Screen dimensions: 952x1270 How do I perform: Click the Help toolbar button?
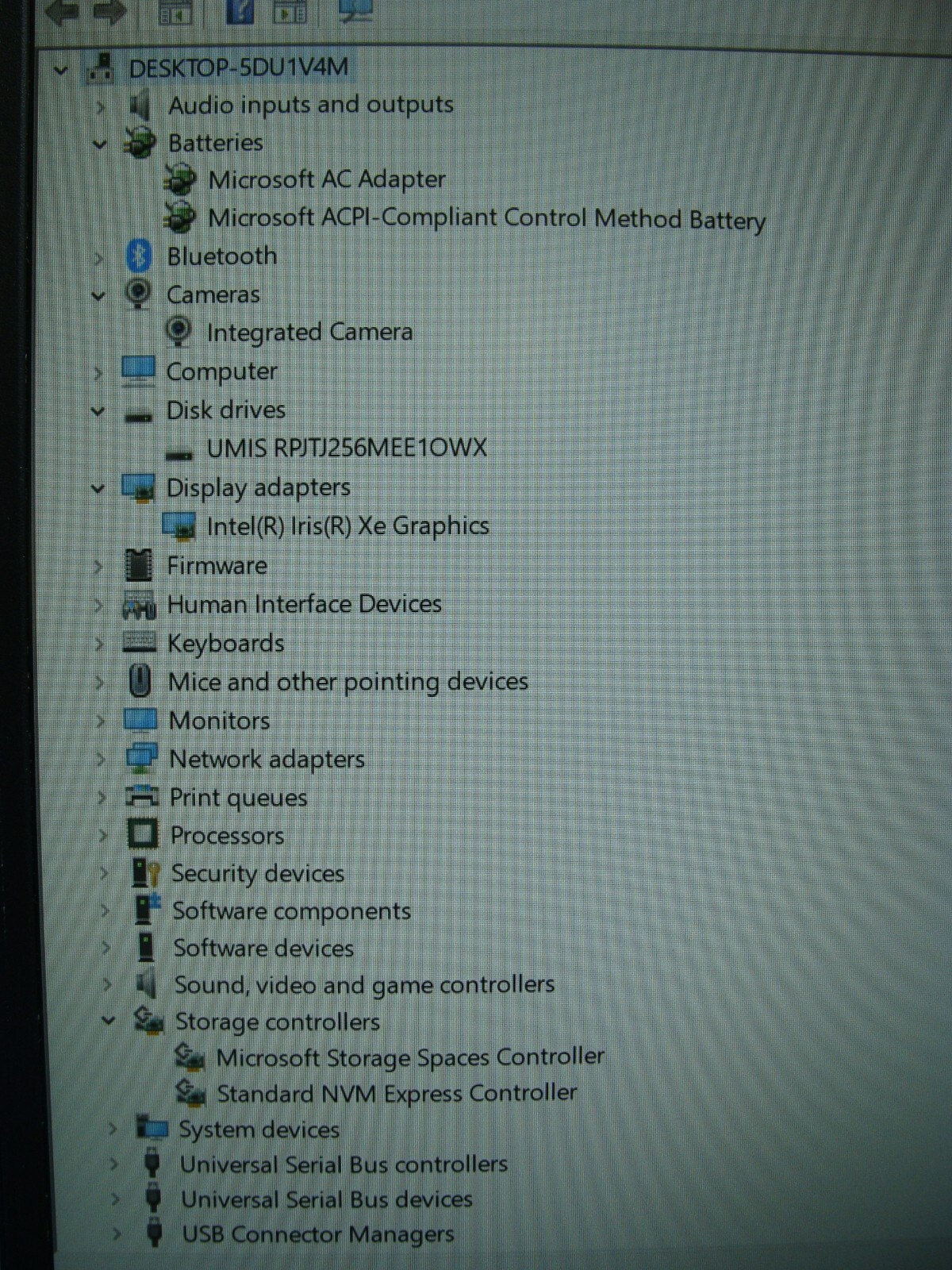tap(240, 10)
